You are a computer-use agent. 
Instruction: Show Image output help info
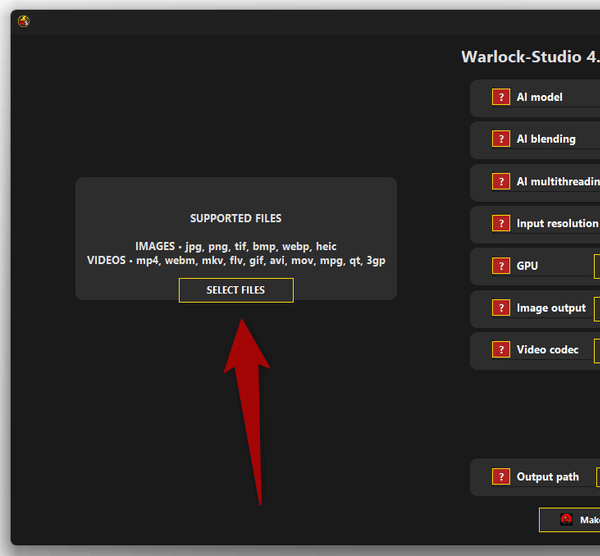[501, 308]
